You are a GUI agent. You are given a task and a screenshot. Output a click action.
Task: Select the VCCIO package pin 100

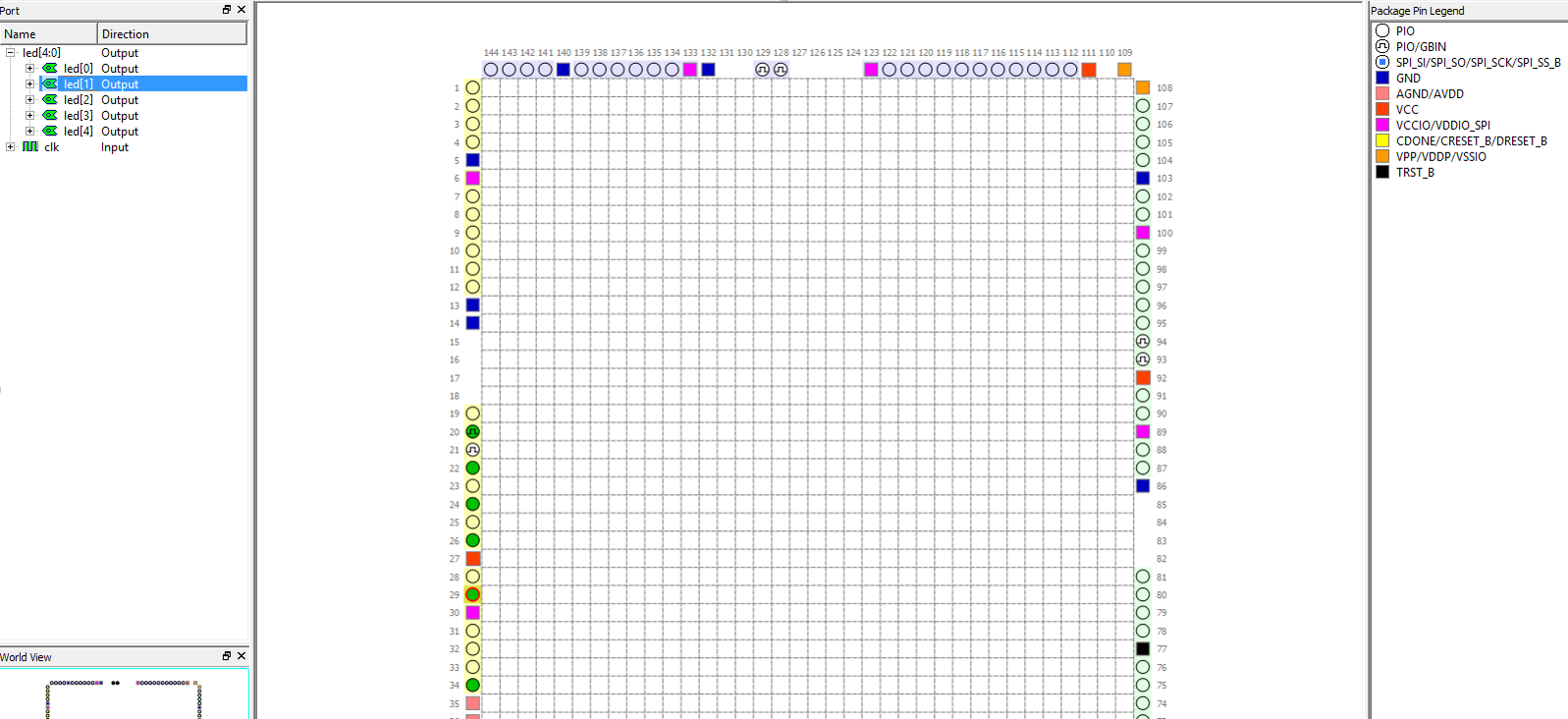(1143, 233)
